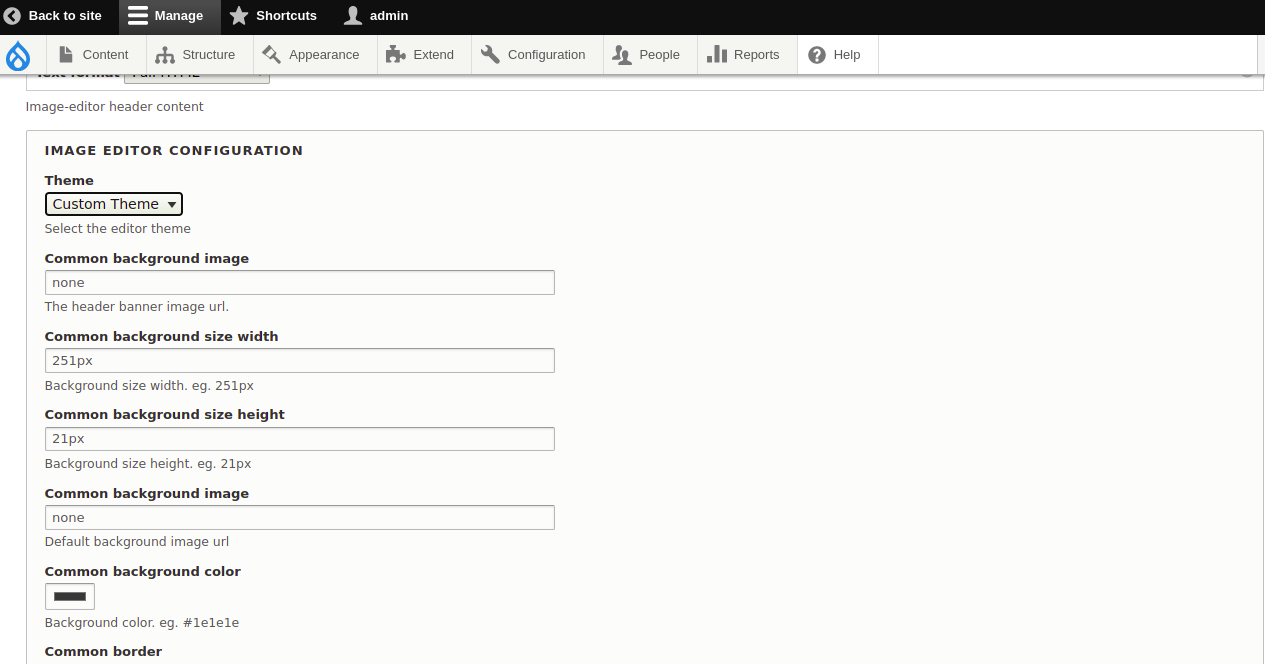Image resolution: width=1265 pixels, height=664 pixels.
Task: Click the Configuration wrench icon
Action: [488, 55]
